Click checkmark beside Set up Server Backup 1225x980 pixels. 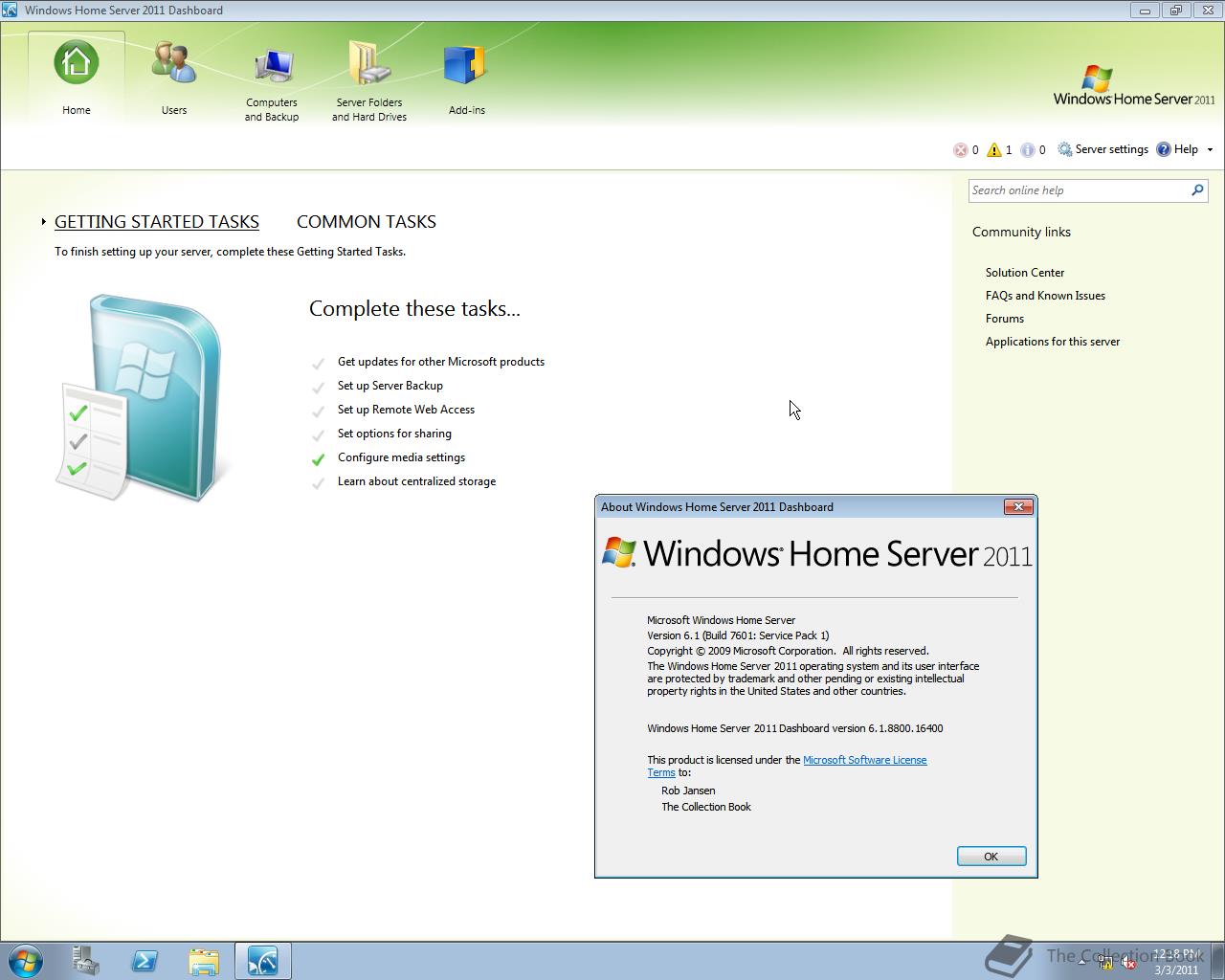(x=319, y=387)
